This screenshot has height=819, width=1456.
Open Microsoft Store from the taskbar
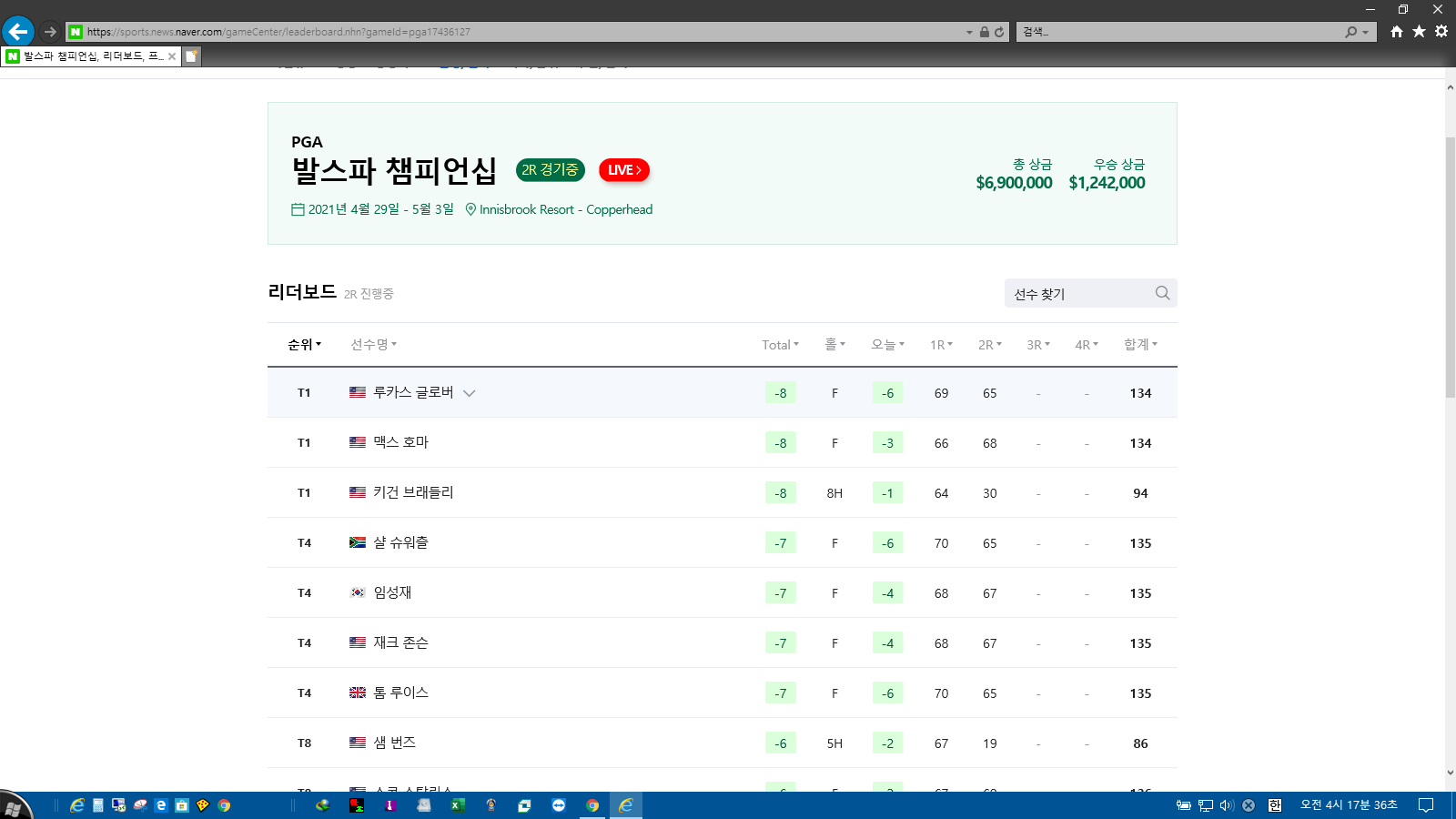pos(182,805)
